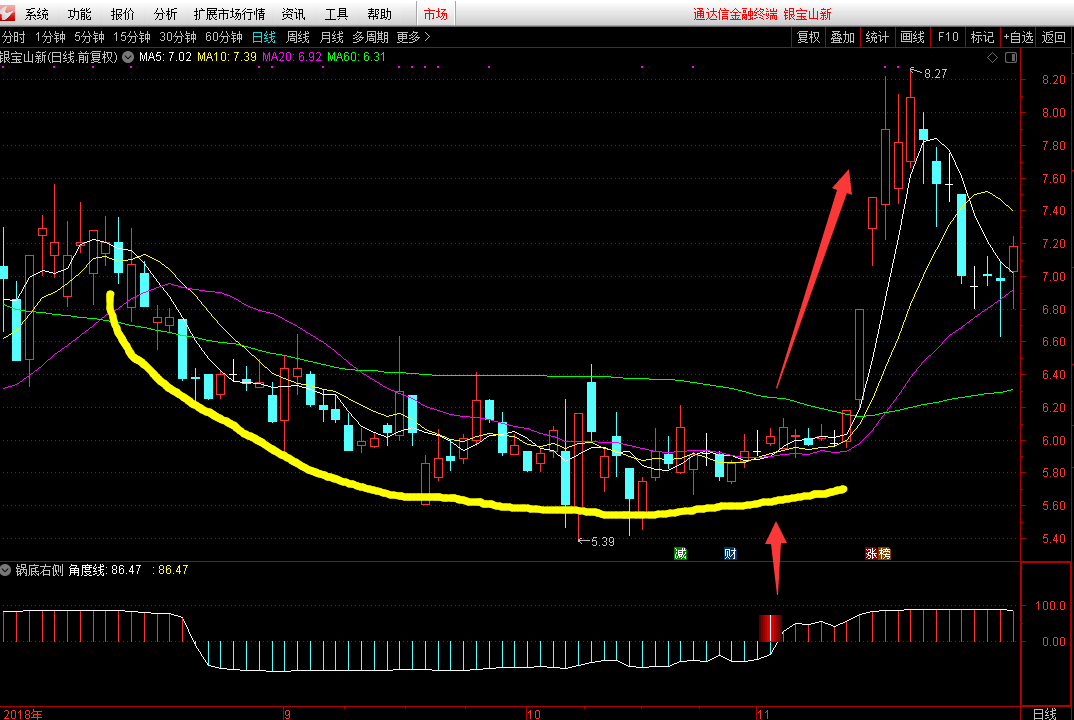Switch to 月线 monthly period

pos(332,37)
